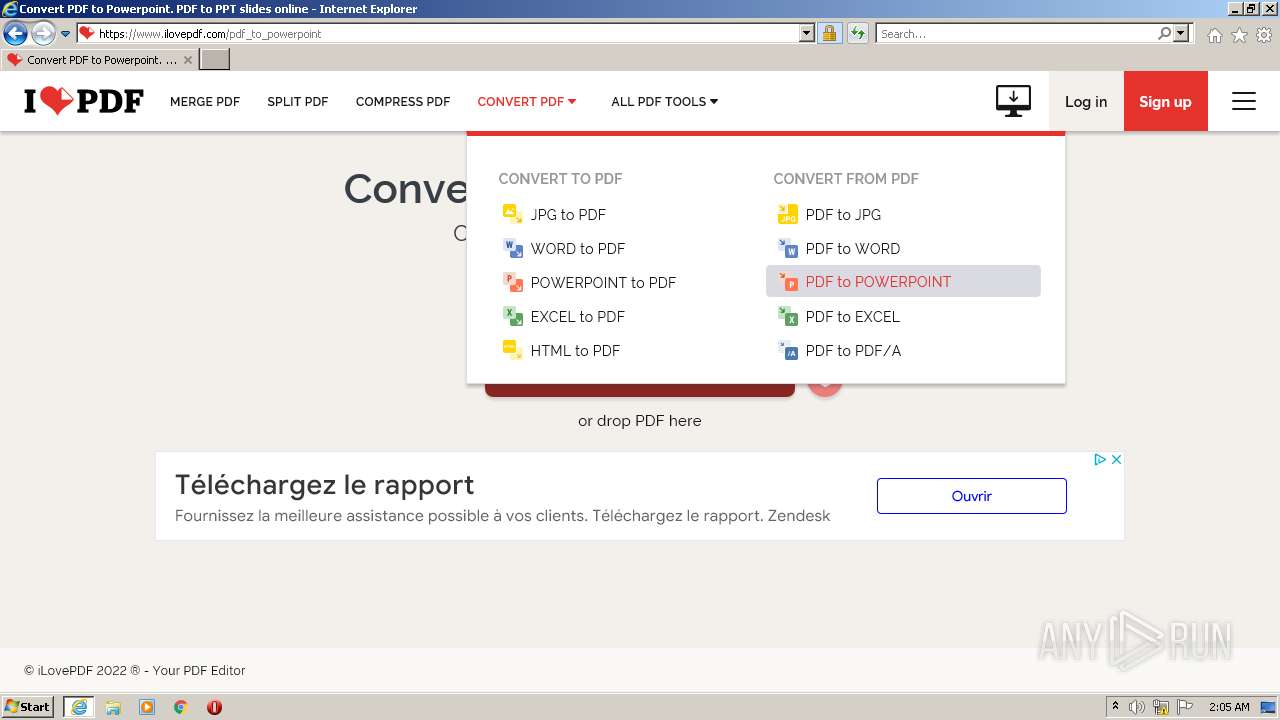Click the Ouvrir ad button
Image resolution: width=1280 pixels, height=720 pixels.
coord(972,496)
